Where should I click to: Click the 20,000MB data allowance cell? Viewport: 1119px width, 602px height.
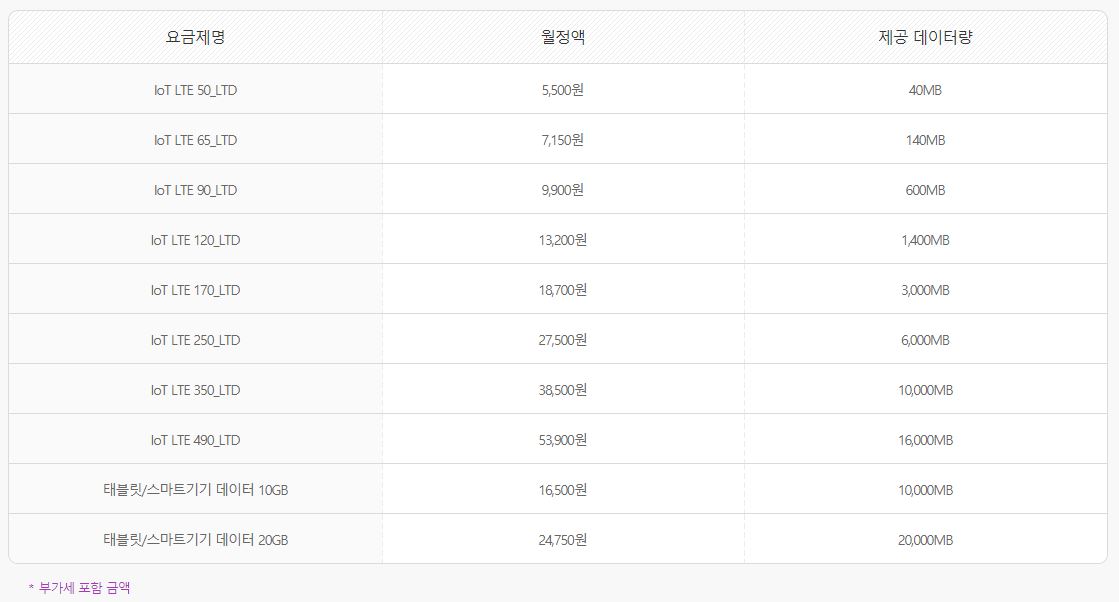pos(925,540)
